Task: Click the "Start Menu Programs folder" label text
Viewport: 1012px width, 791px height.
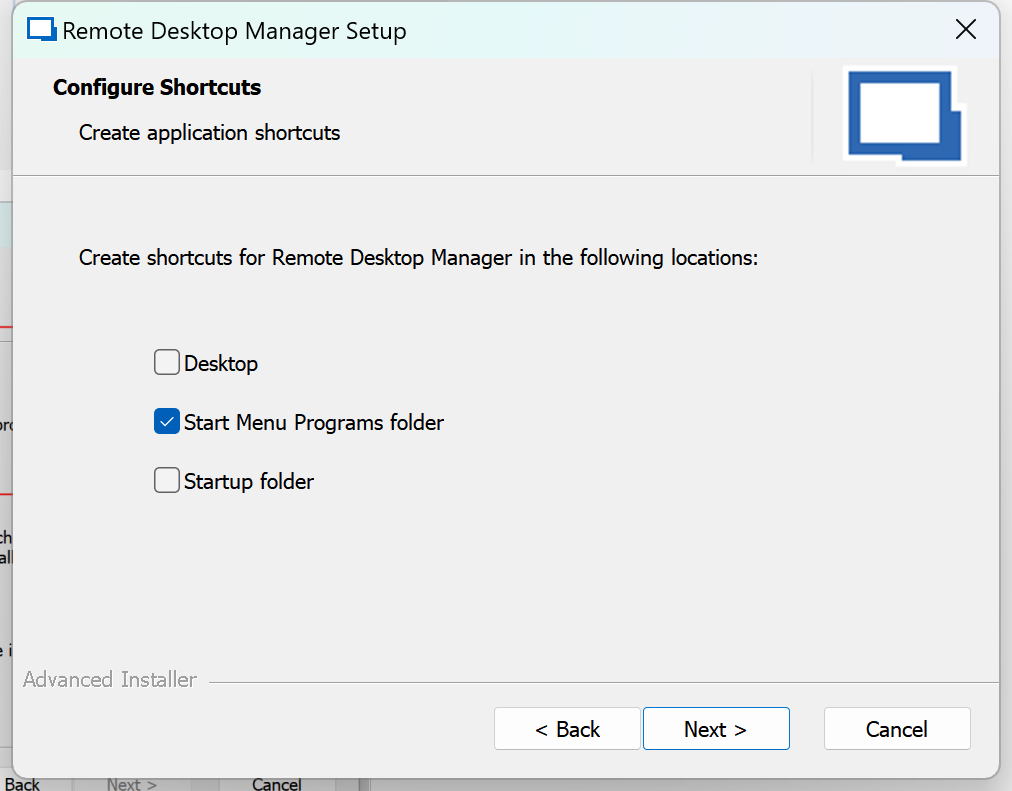Action: tap(313, 423)
